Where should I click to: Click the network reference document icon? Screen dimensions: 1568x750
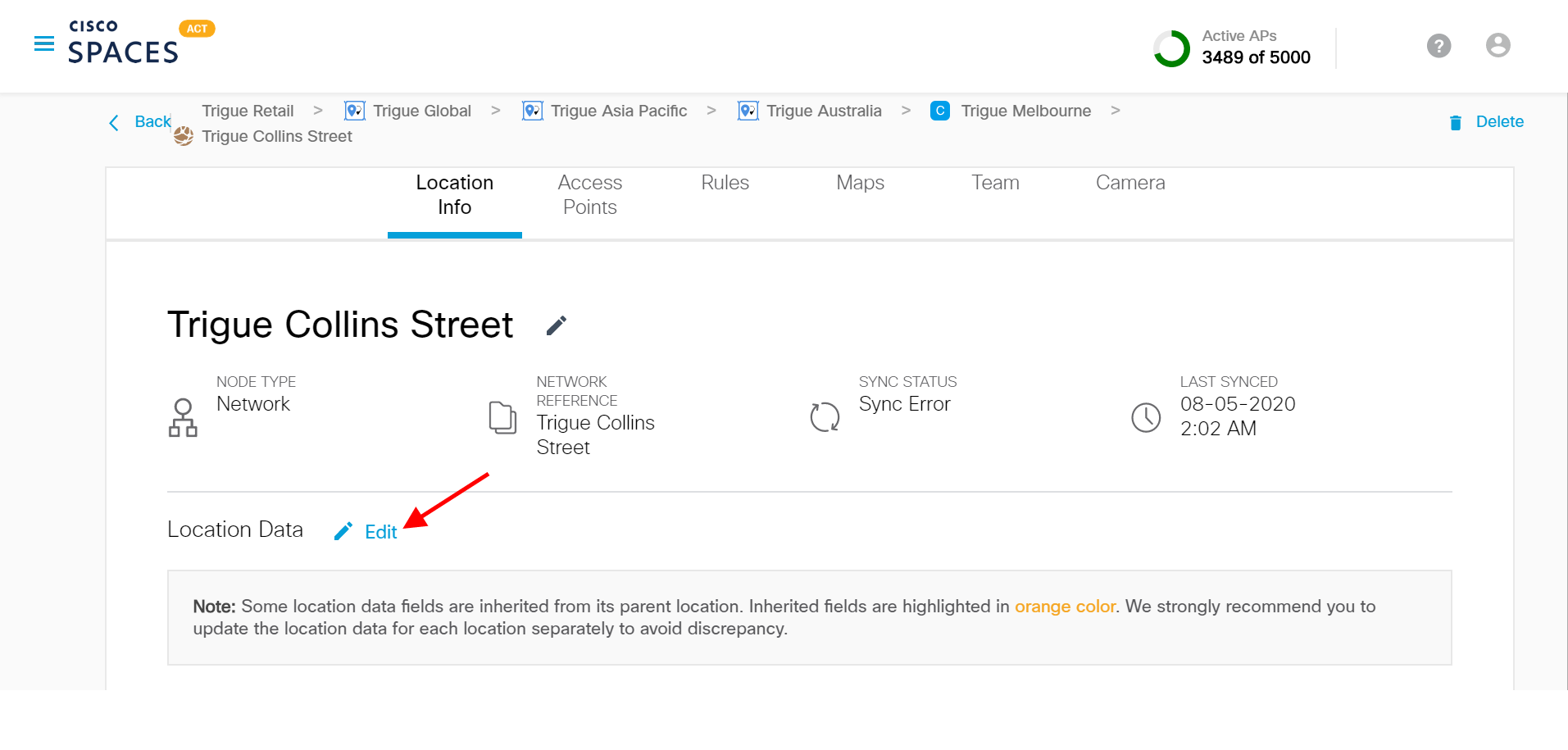tap(502, 417)
